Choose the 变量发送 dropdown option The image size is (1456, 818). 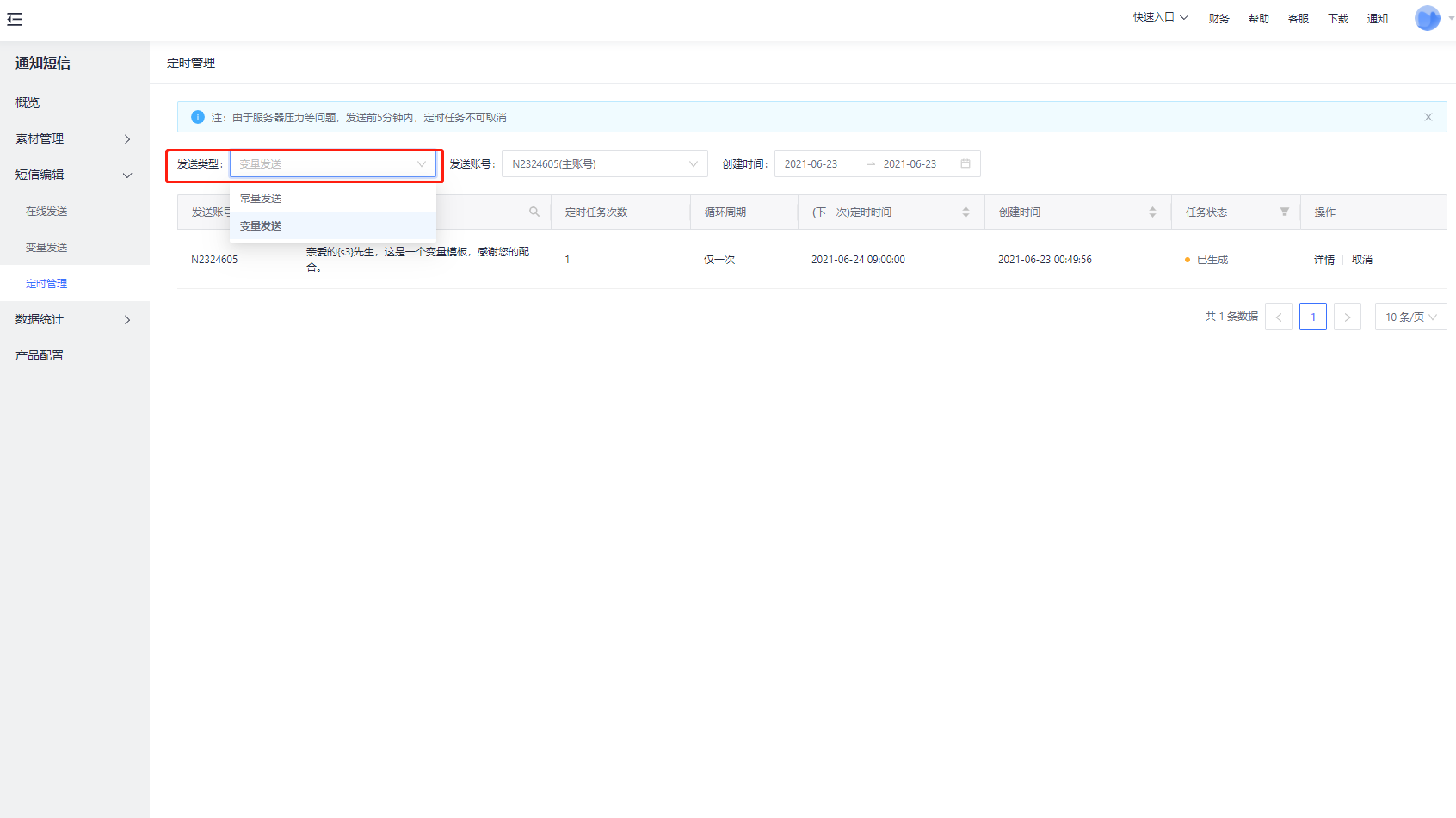(x=333, y=225)
